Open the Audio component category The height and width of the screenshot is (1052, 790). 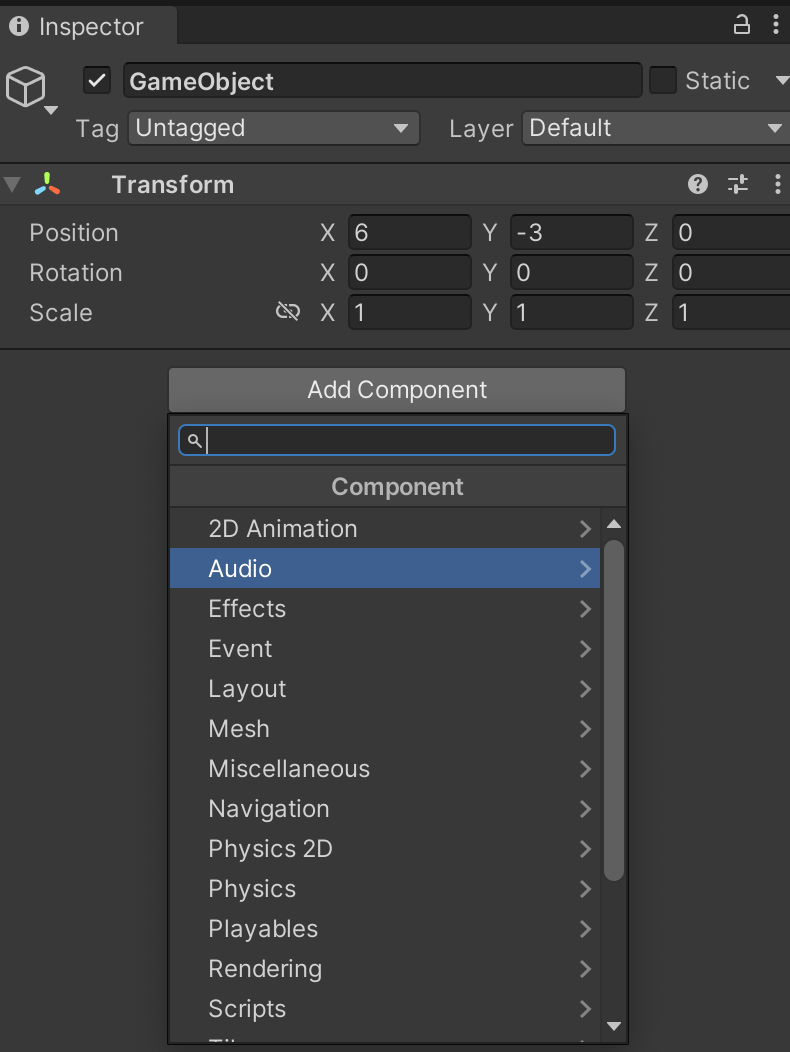click(385, 568)
